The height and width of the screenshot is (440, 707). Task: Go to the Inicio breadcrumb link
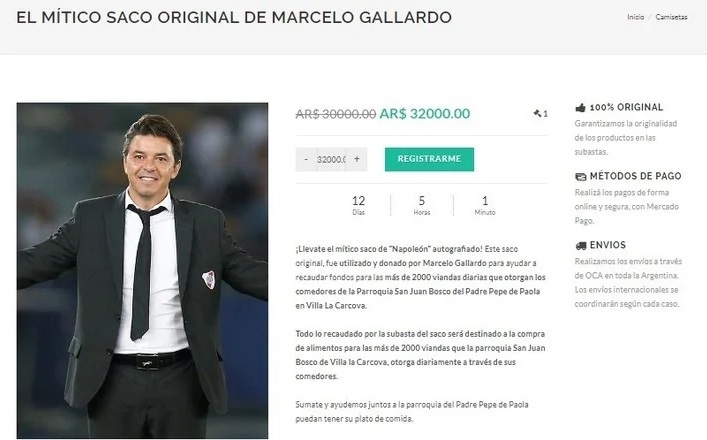click(x=635, y=17)
